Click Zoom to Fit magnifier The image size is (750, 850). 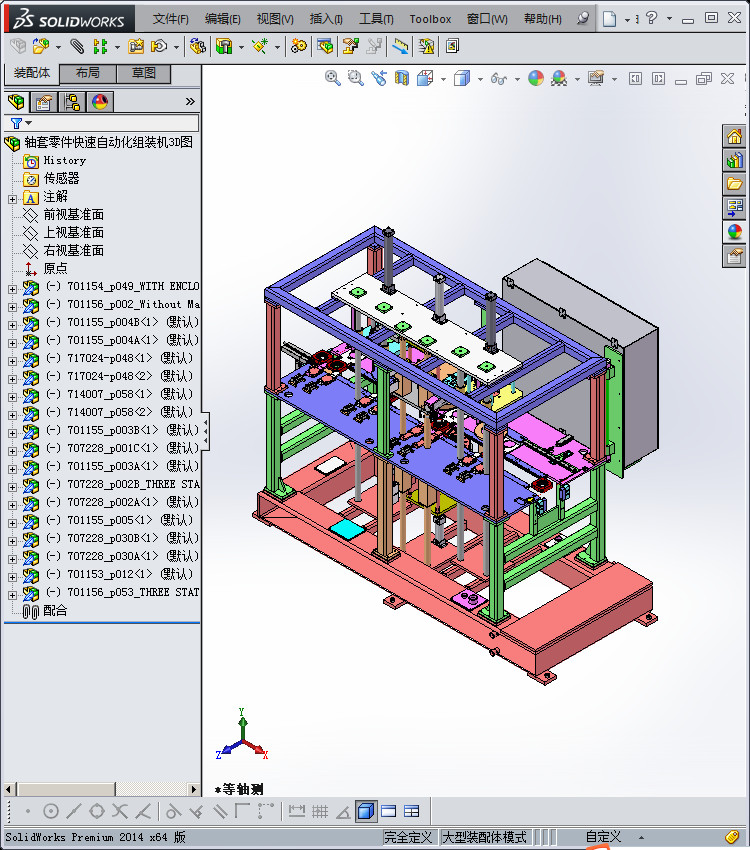(333, 79)
